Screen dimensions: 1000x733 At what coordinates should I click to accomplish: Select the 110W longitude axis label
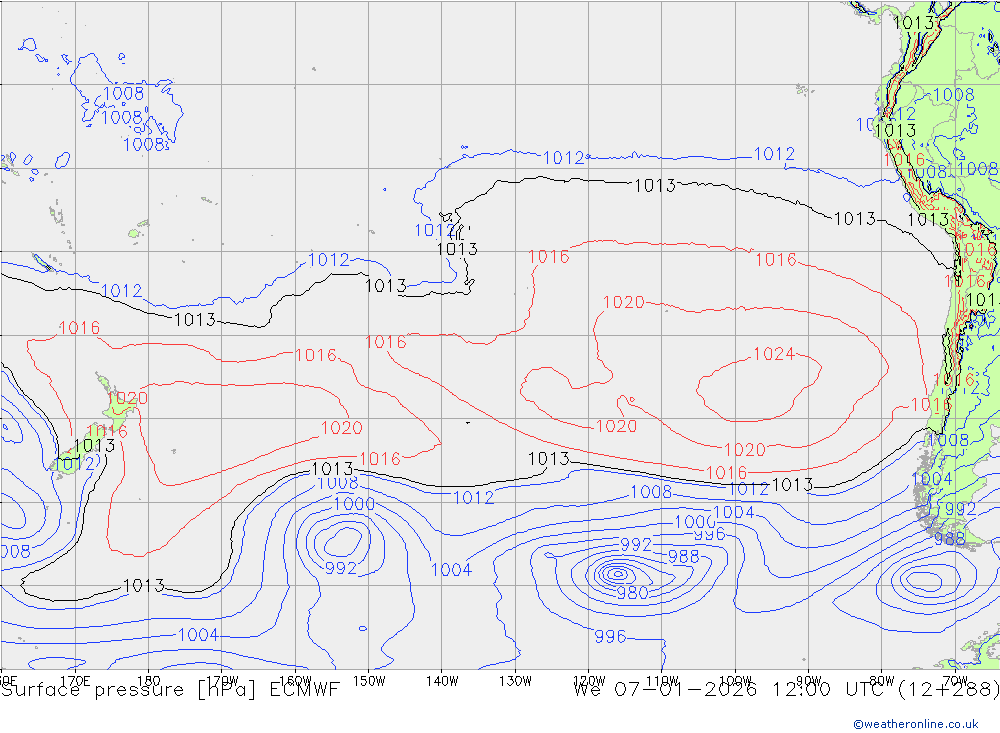pyautogui.click(x=662, y=681)
